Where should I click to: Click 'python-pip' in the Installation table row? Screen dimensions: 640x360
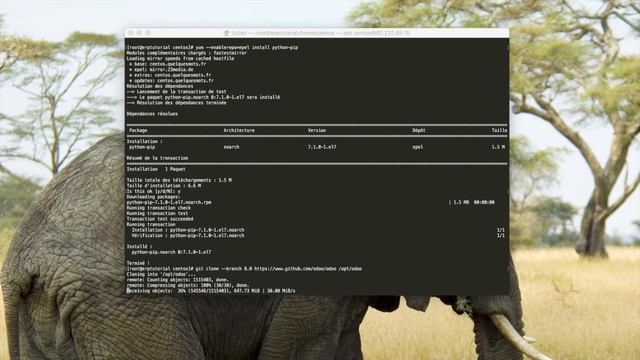[x=142, y=147]
